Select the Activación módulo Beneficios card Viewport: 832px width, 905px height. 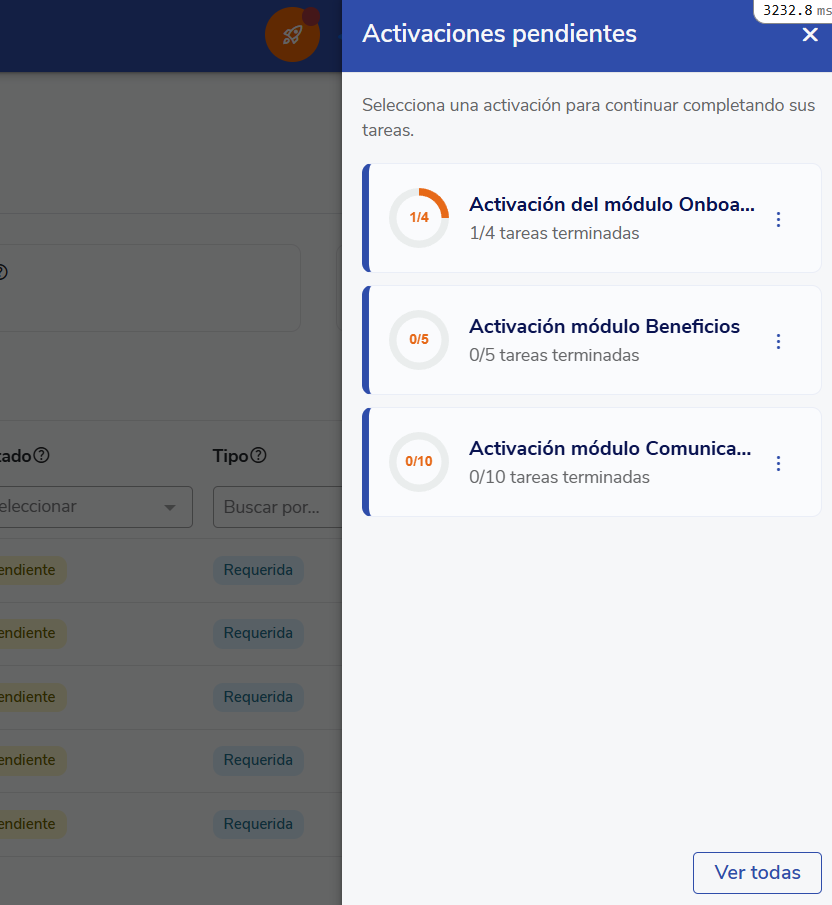click(x=604, y=326)
